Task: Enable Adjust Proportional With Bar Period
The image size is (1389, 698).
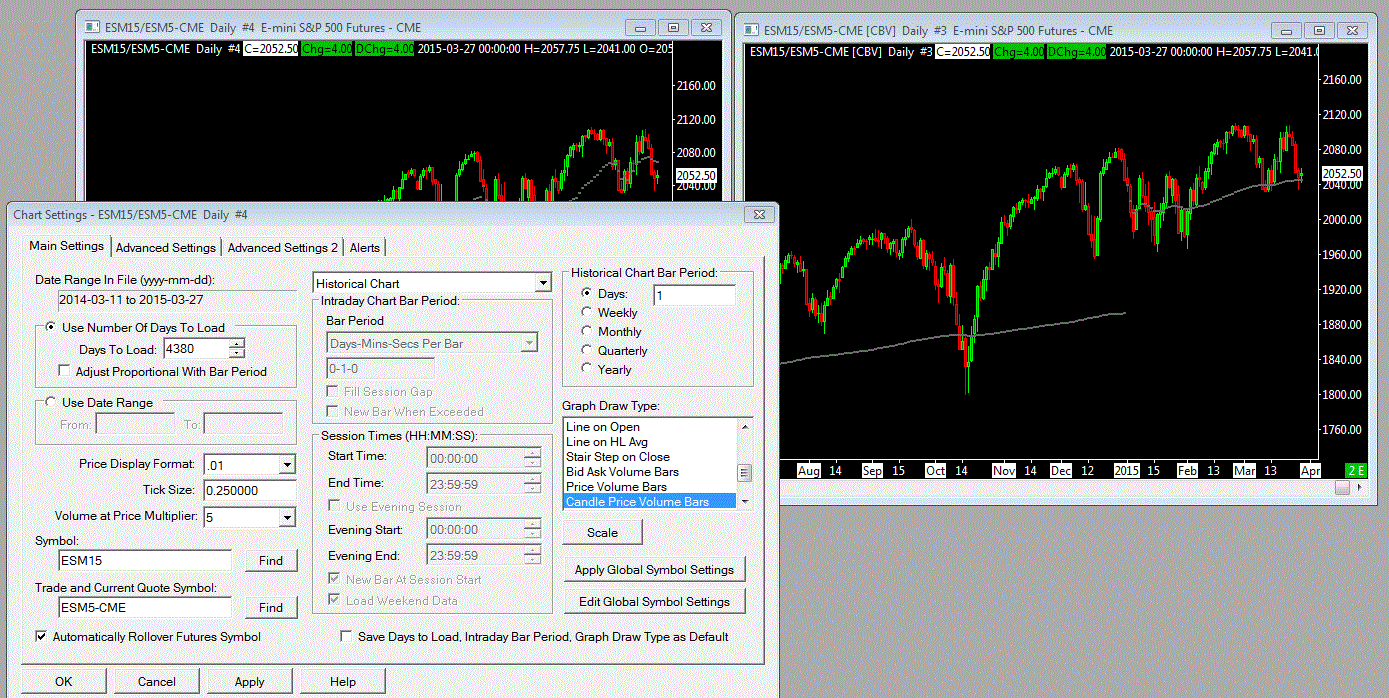Action: coord(162,371)
